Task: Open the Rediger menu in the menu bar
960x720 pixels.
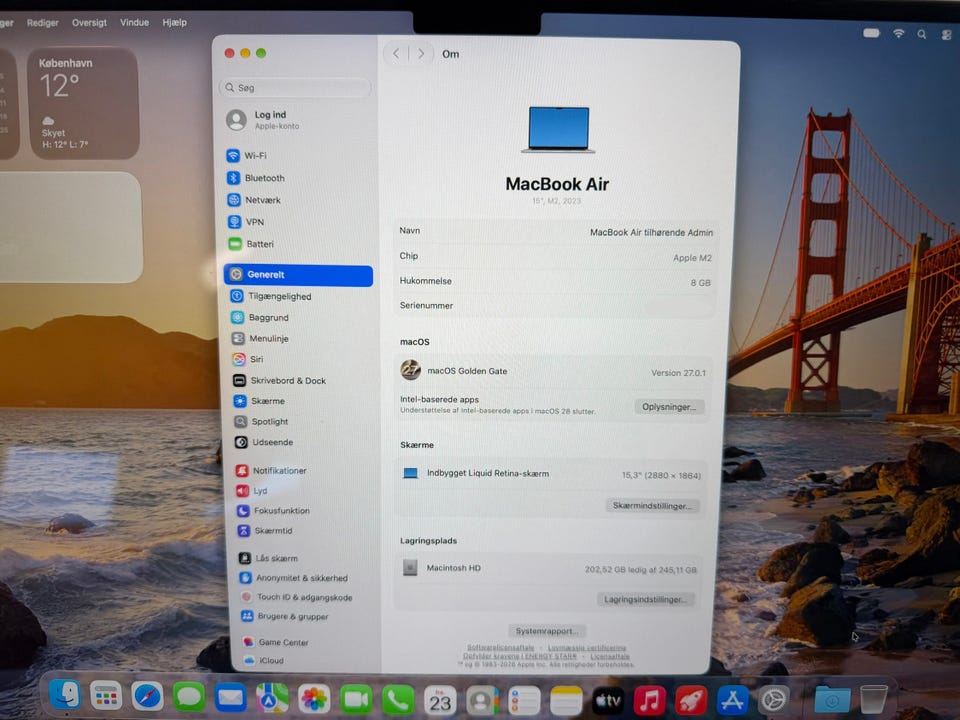Action: 42,23
